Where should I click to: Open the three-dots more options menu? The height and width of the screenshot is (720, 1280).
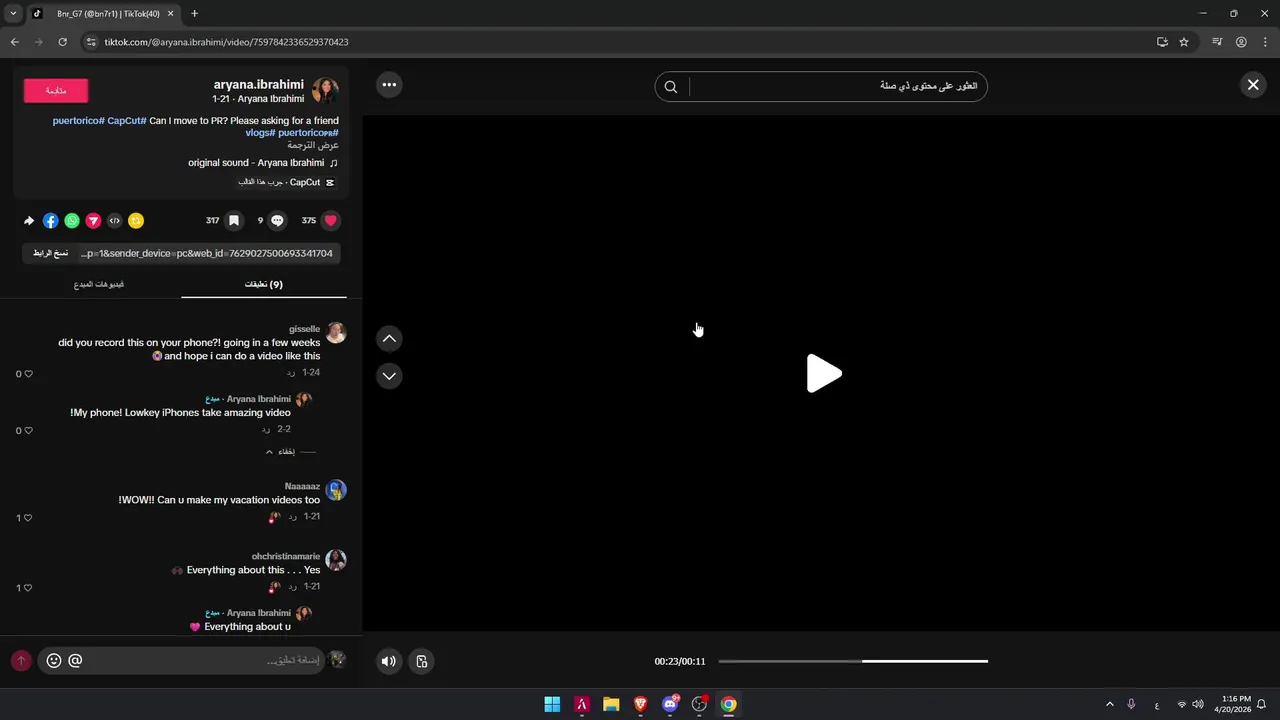coord(389,85)
